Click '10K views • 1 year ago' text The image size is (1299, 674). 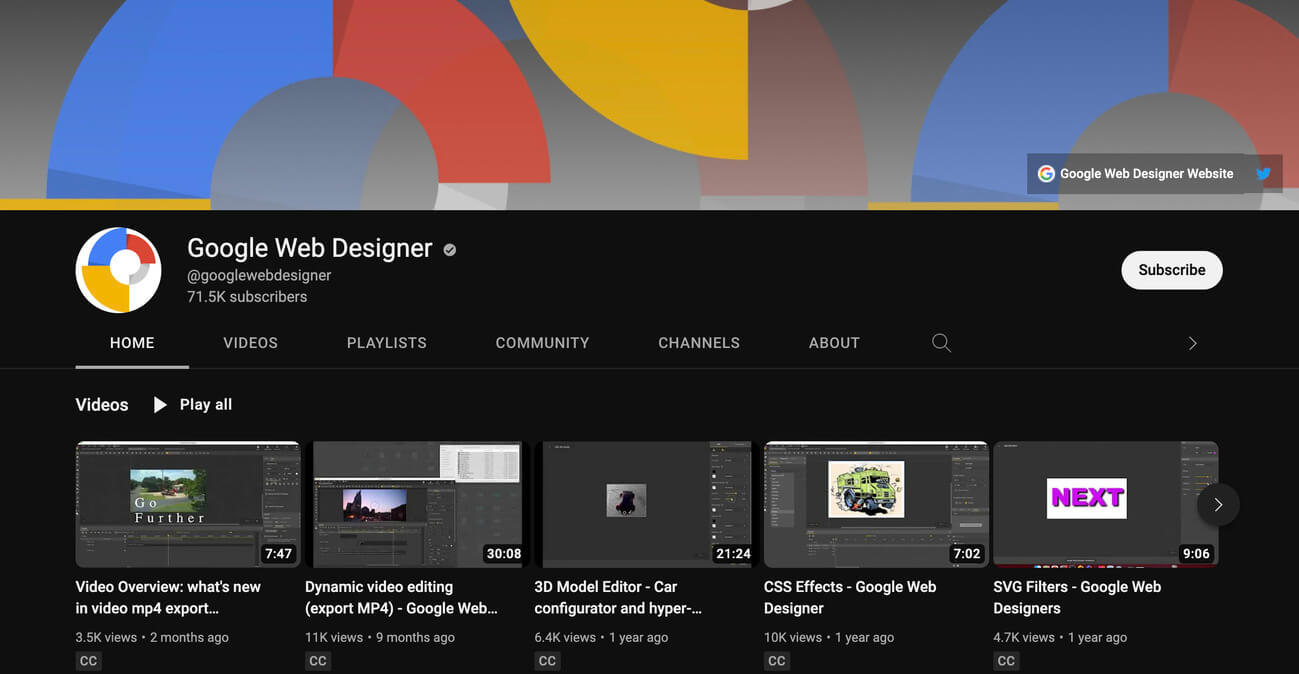(x=829, y=637)
